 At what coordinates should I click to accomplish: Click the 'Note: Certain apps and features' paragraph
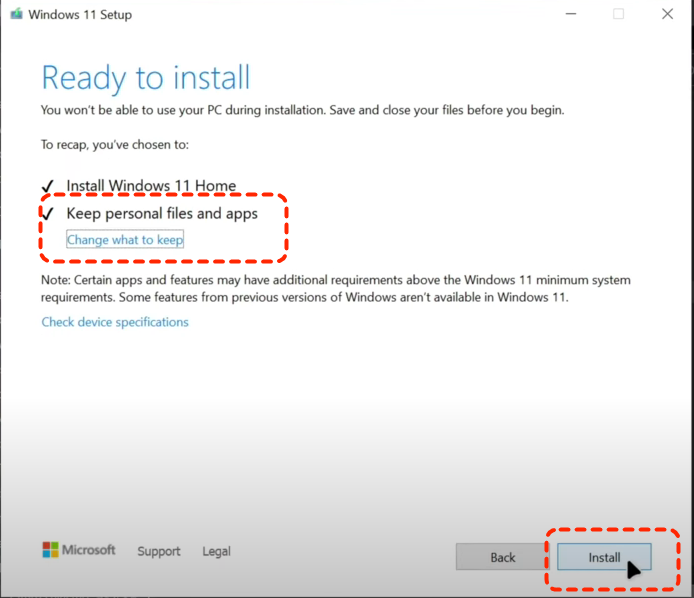(336, 288)
